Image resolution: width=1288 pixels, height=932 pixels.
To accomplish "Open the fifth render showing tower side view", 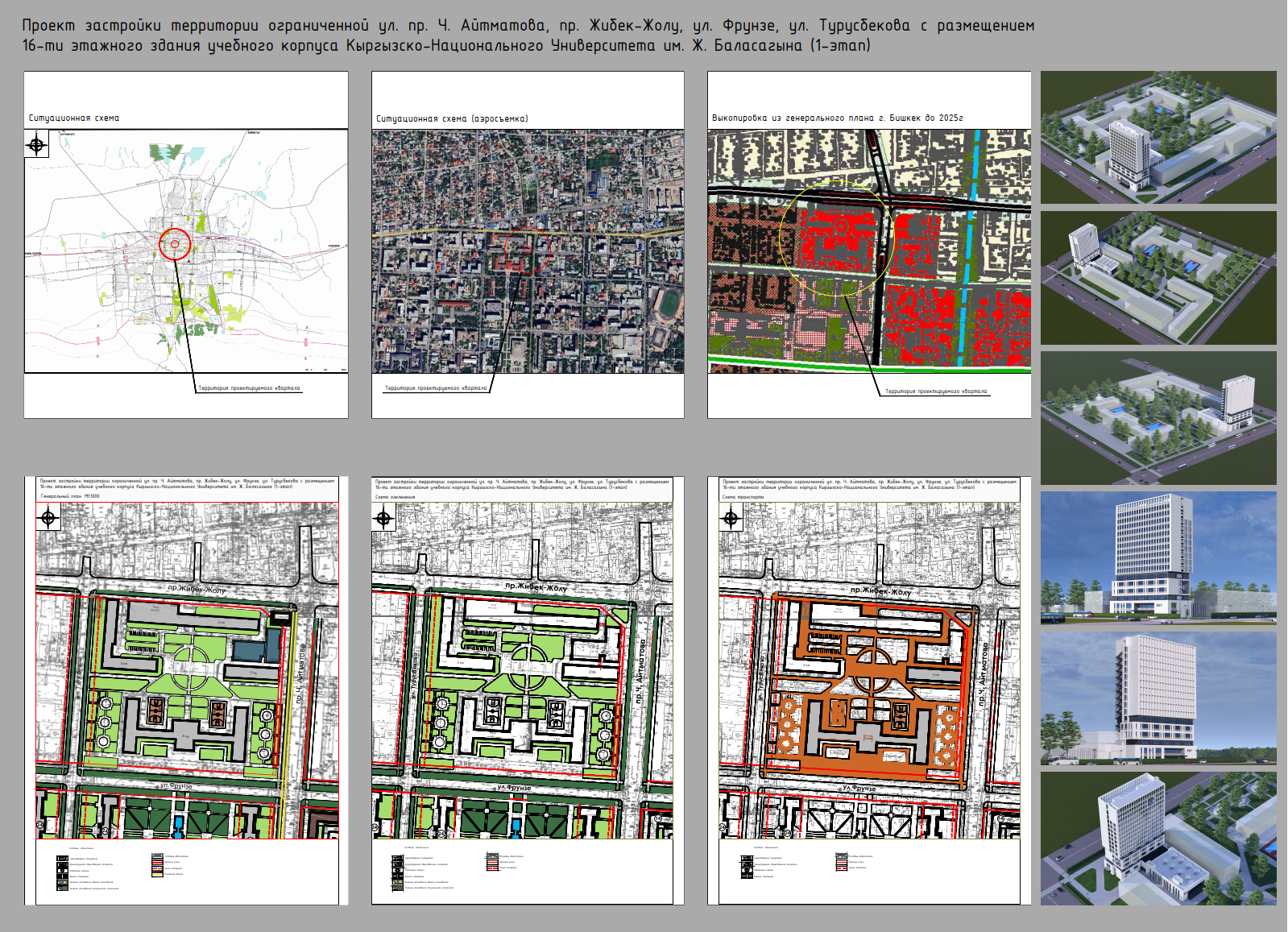I will click(1158, 698).
